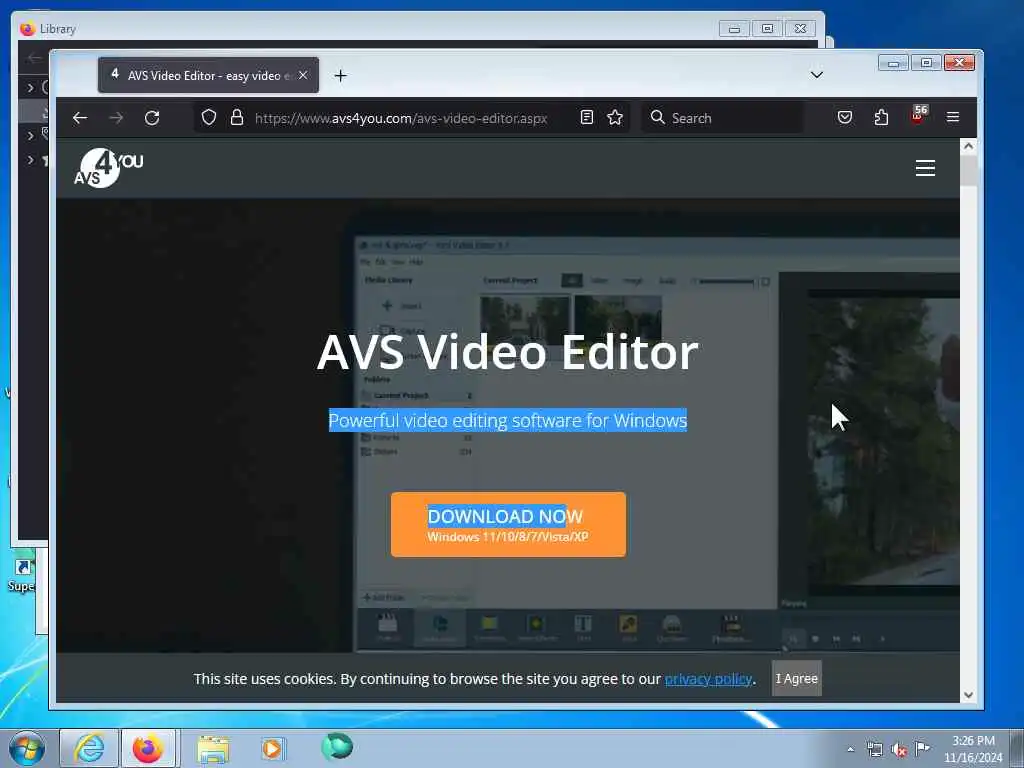The width and height of the screenshot is (1024, 768).
Task: Open a new tab with the plus button
Action: click(x=340, y=76)
